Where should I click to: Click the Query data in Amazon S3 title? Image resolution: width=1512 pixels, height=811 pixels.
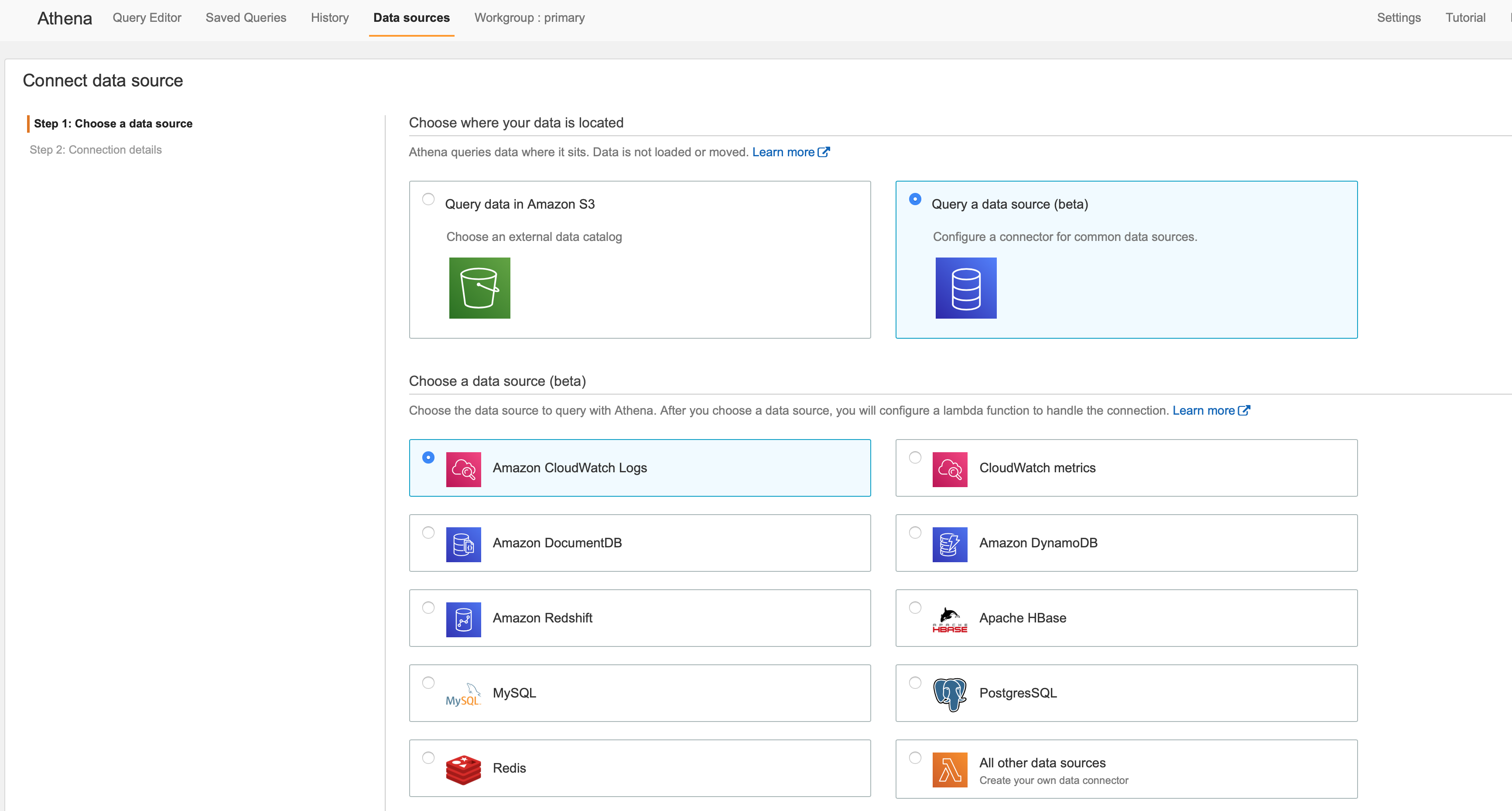520,204
